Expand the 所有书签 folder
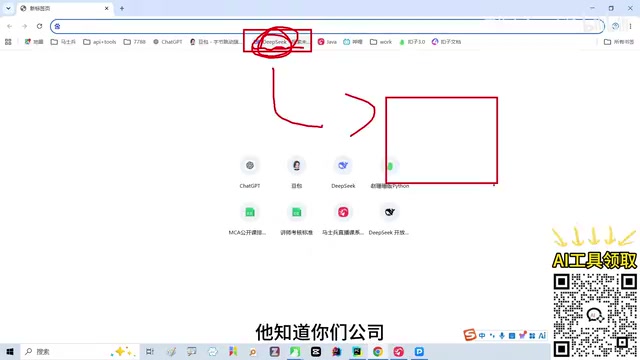640x360 pixels. click(x=619, y=42)
